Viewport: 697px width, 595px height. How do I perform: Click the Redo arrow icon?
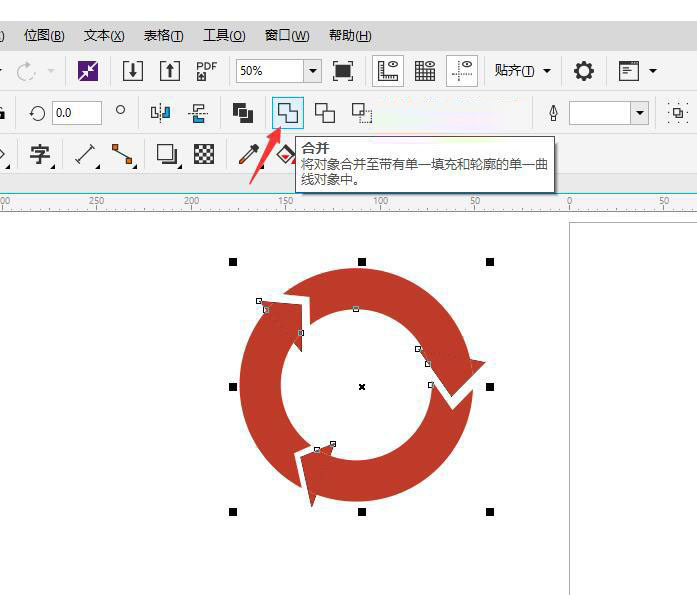[26, 71]
